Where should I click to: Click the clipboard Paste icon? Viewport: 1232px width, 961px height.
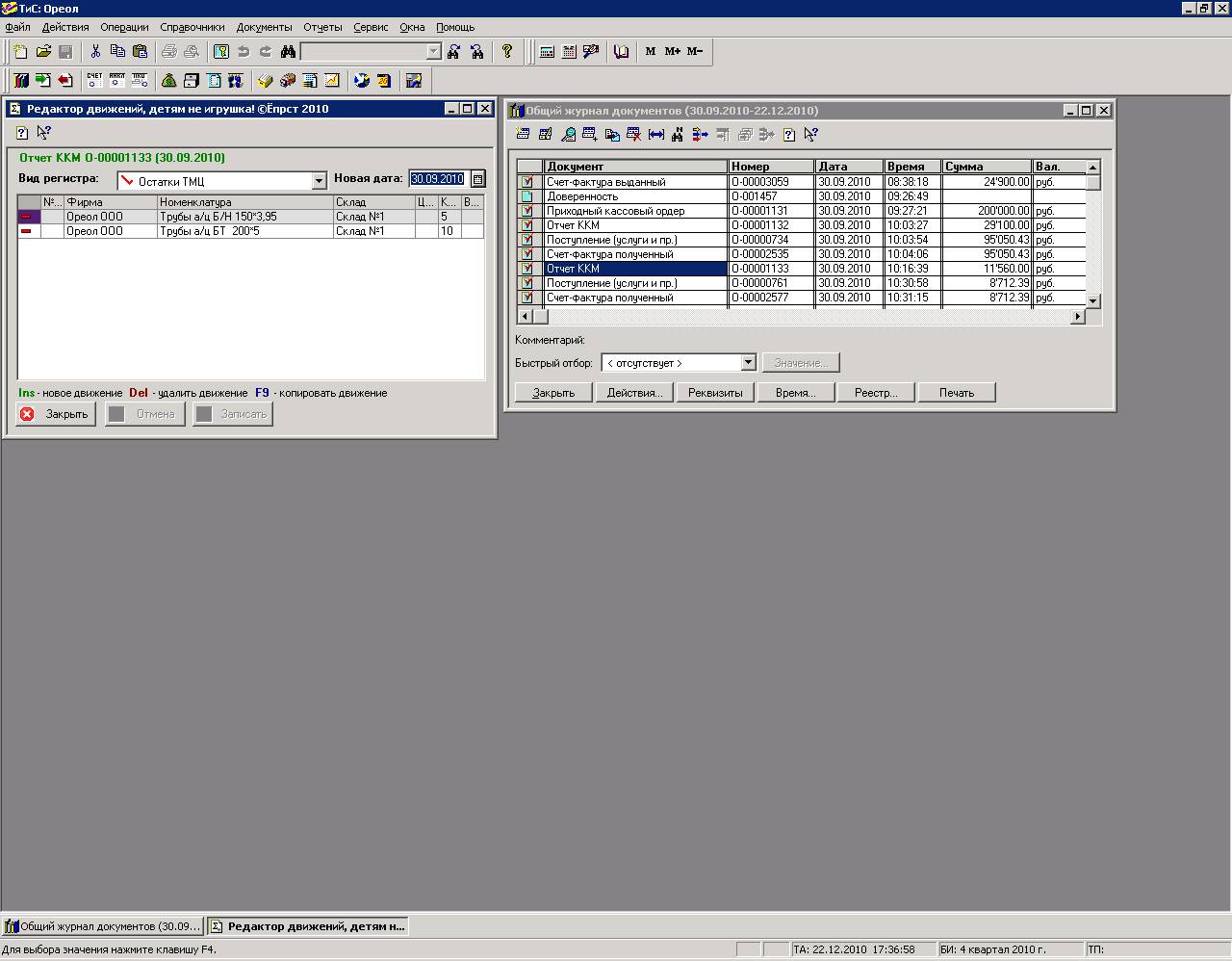tap(141, 51)
